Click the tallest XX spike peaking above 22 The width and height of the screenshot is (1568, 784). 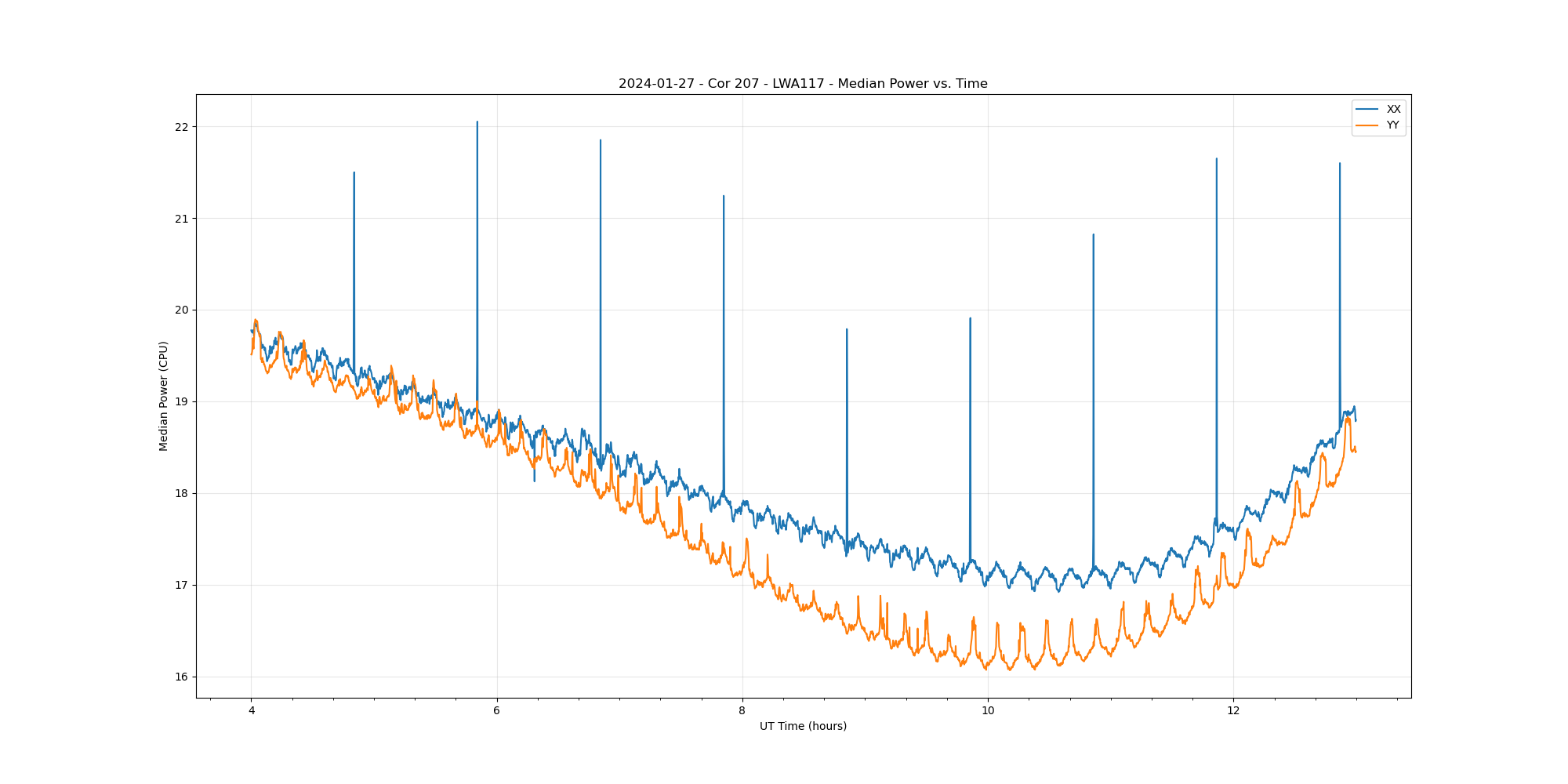tap(477, 123)
